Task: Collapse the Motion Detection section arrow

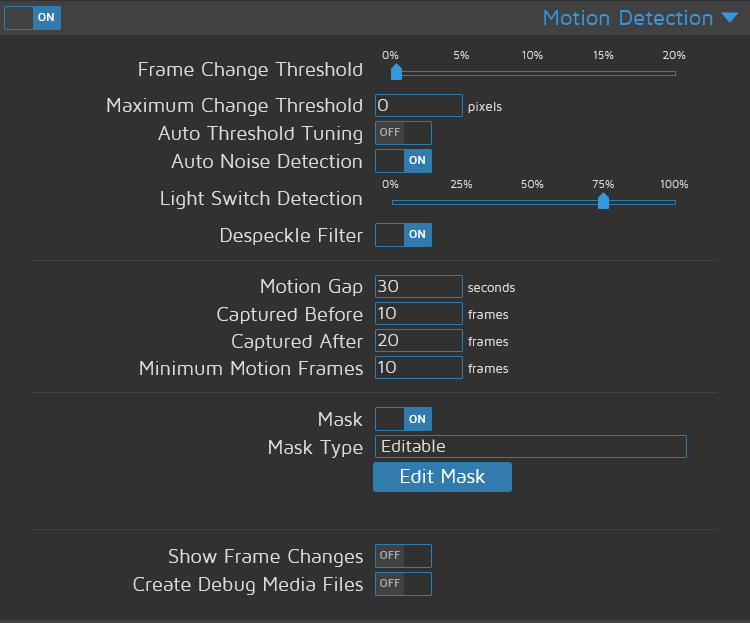Action: click(730, 18)
